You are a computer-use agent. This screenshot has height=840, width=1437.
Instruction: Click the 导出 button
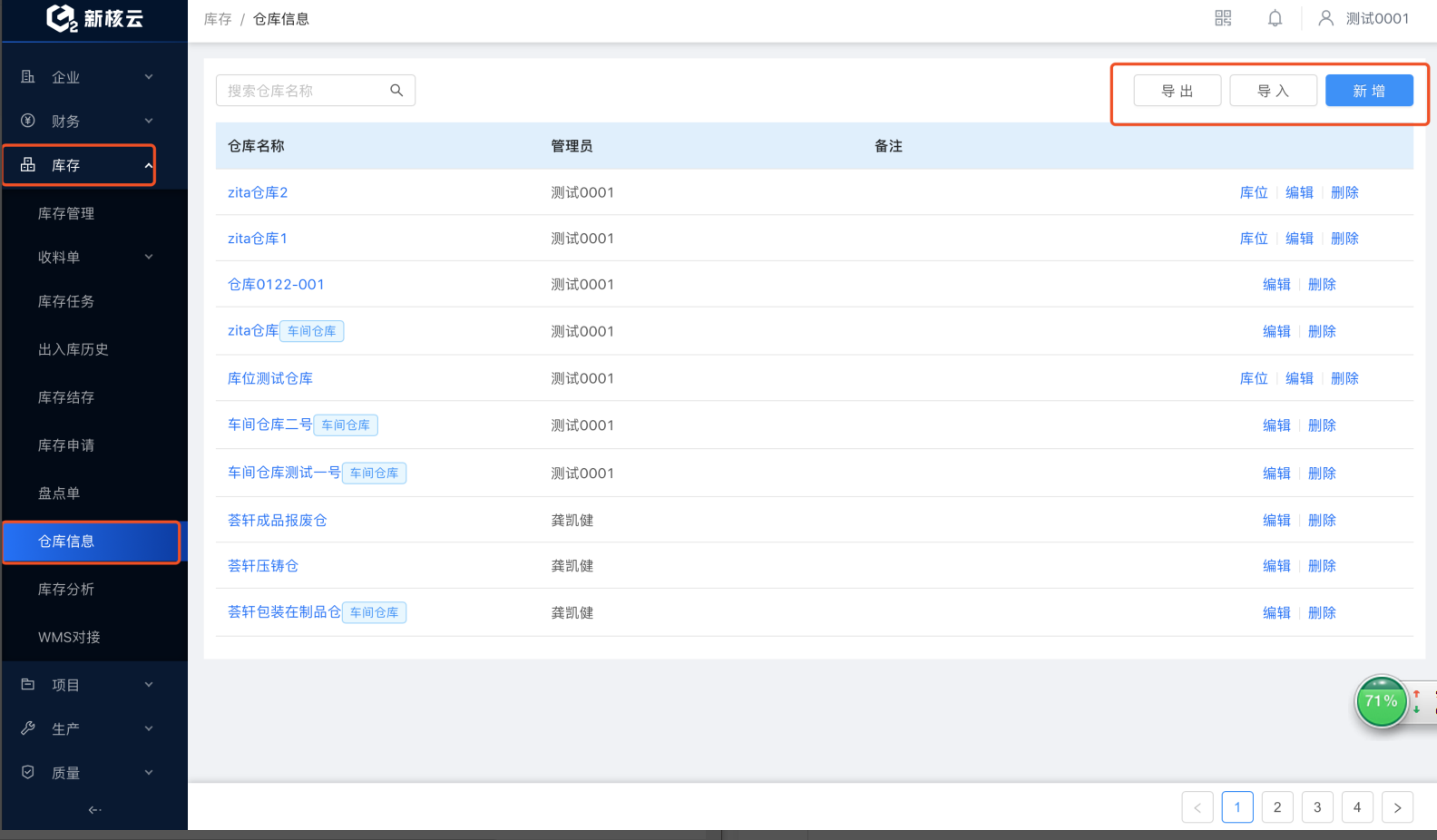coord(1178,91)
